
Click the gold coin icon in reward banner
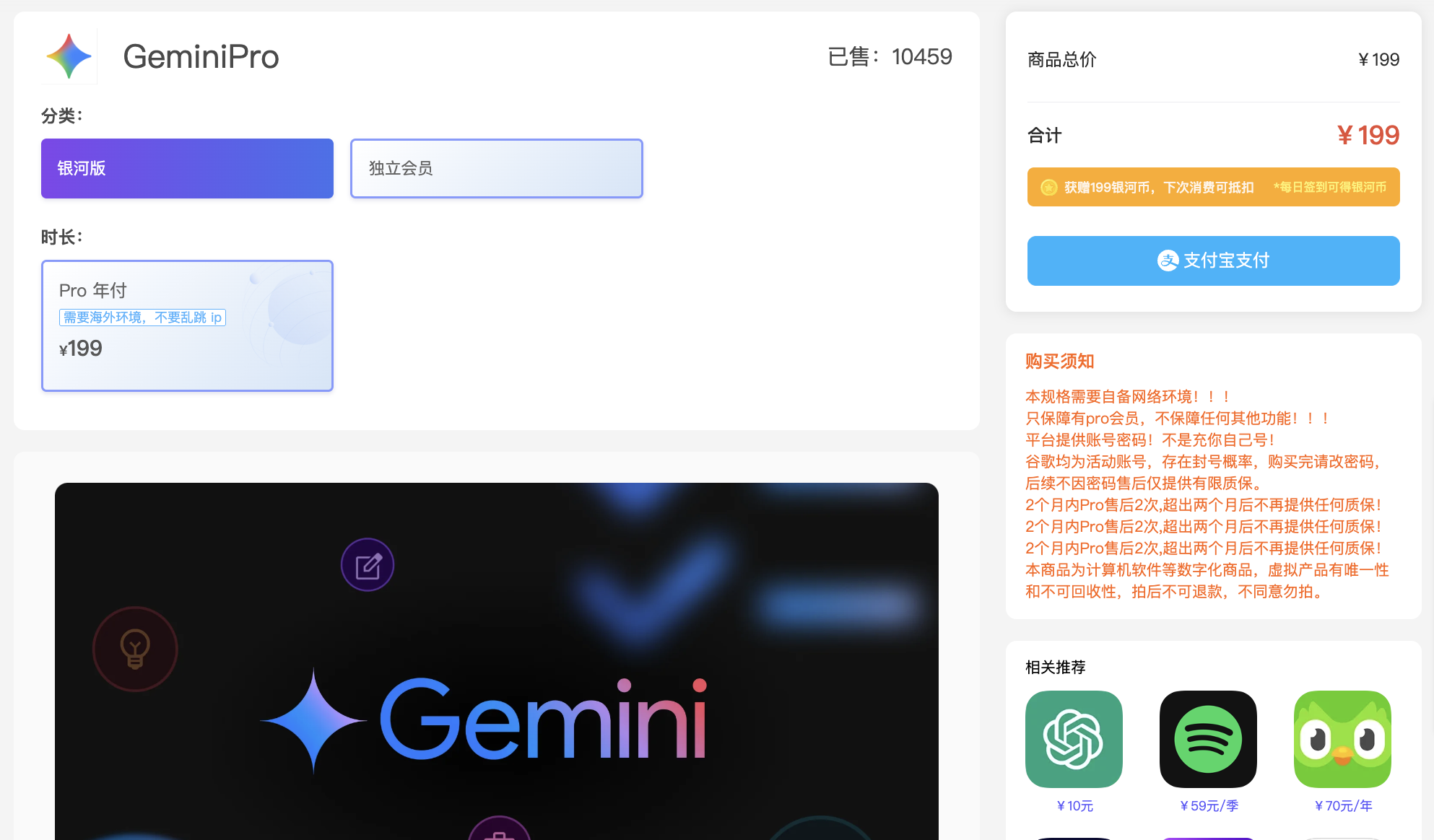pyautogui.click(x=1048, y=188)
